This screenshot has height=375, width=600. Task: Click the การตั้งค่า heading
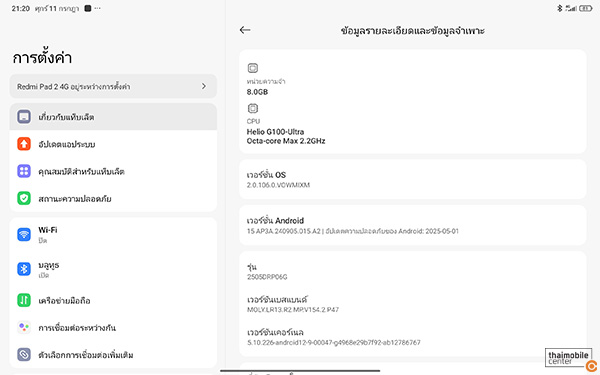point(42,58)
